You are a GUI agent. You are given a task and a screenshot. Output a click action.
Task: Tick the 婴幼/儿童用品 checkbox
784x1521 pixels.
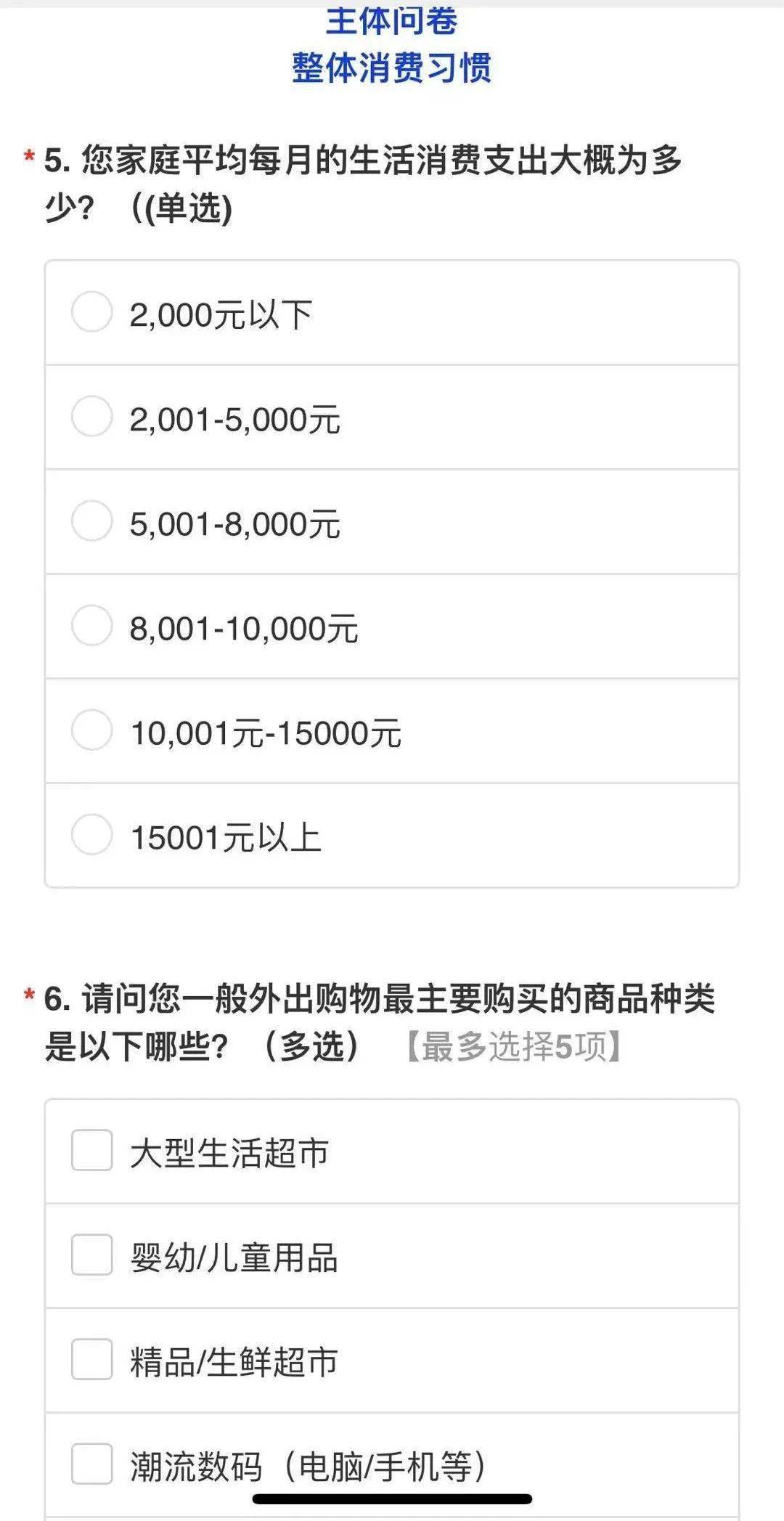[x=91, y=1255]
